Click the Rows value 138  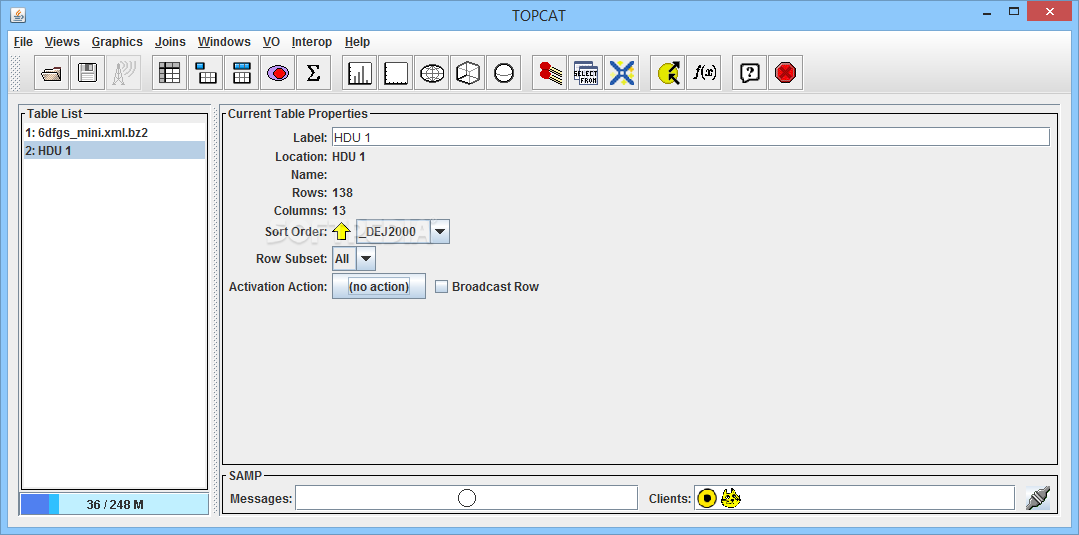(343, 193)
